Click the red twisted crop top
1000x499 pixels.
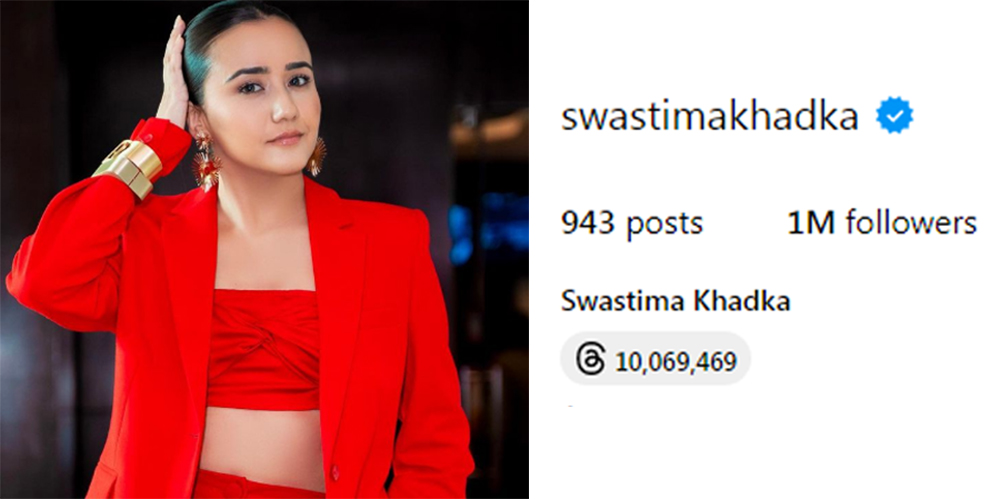tap(263, 348)
